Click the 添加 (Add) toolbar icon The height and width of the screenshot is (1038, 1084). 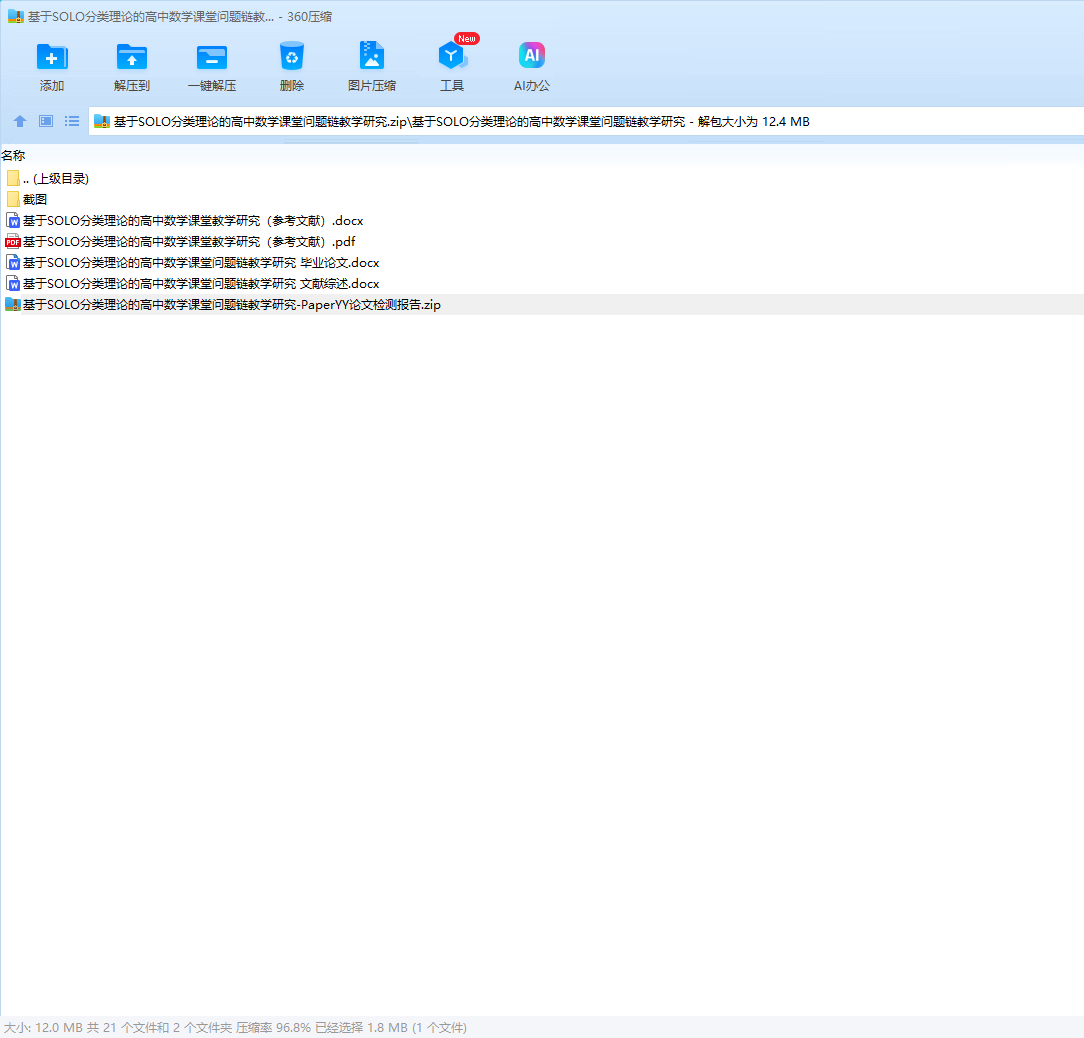[x=52, y=57]
